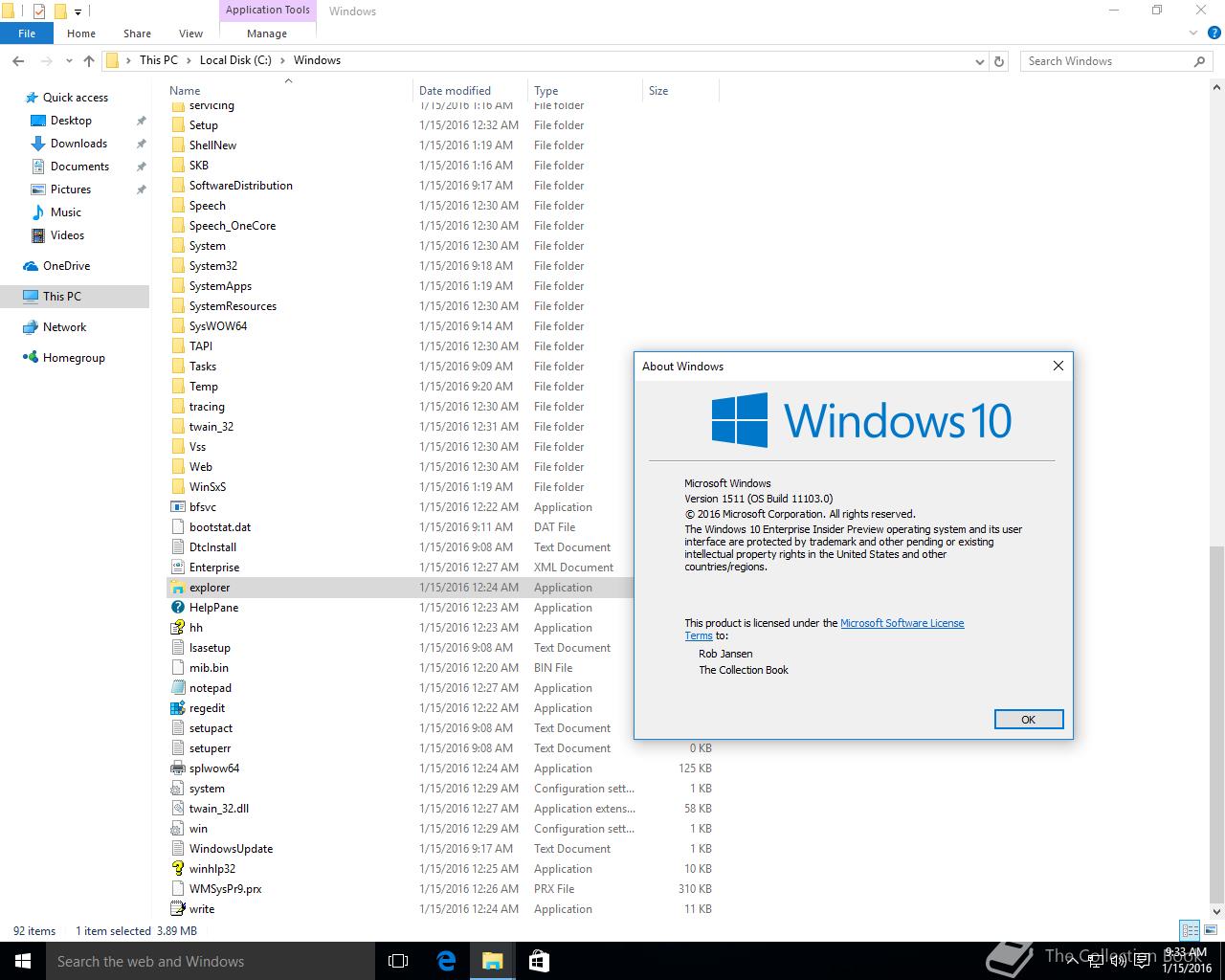Switch to the Home ribbon tab
The image size is (1225, 980).
pyautogui.click(x=81, y=33)
